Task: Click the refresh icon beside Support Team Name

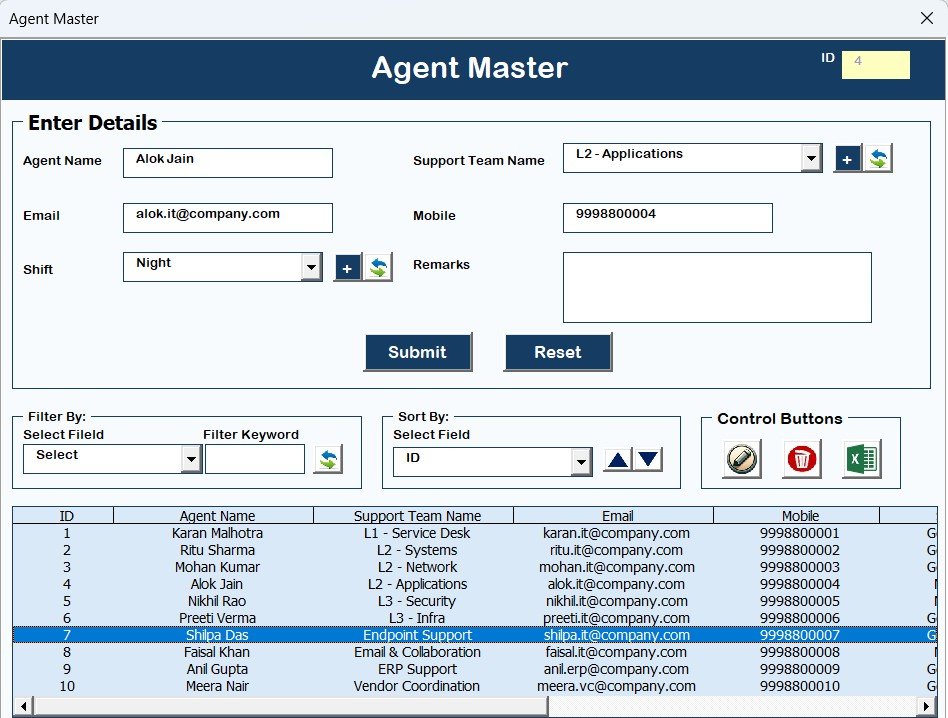Action: coord(878,157)
